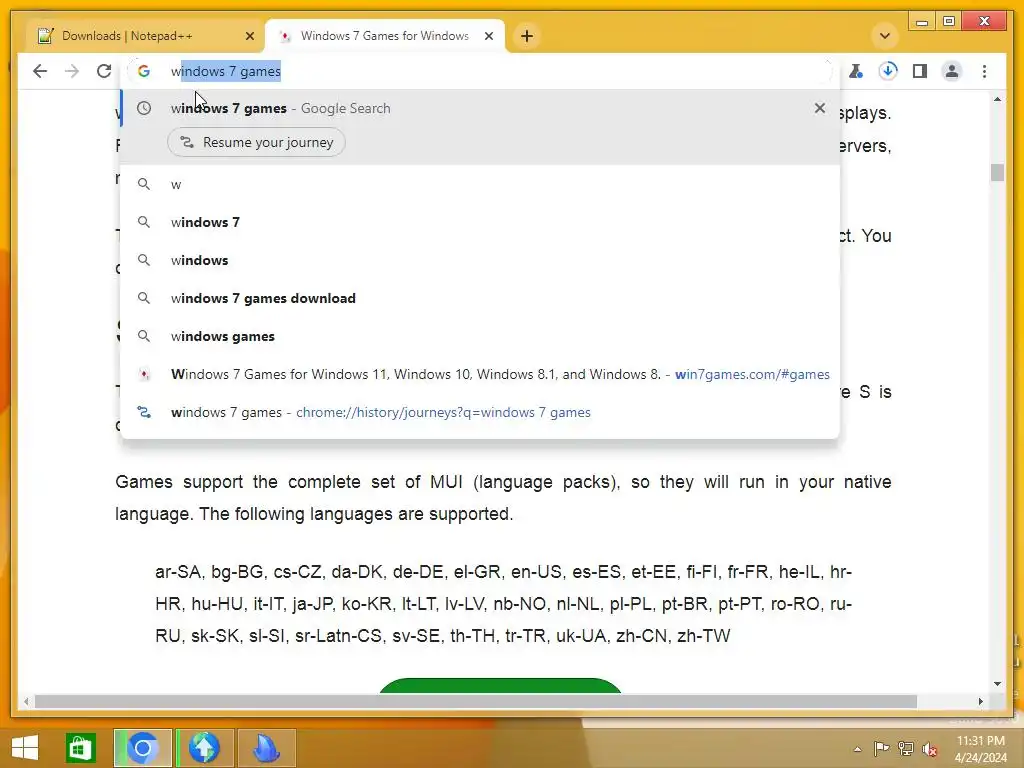Image resolution: width=1024 pixels, height=768 pixels.
Task: Open a new tab with plus button
Action: point(527,36)
